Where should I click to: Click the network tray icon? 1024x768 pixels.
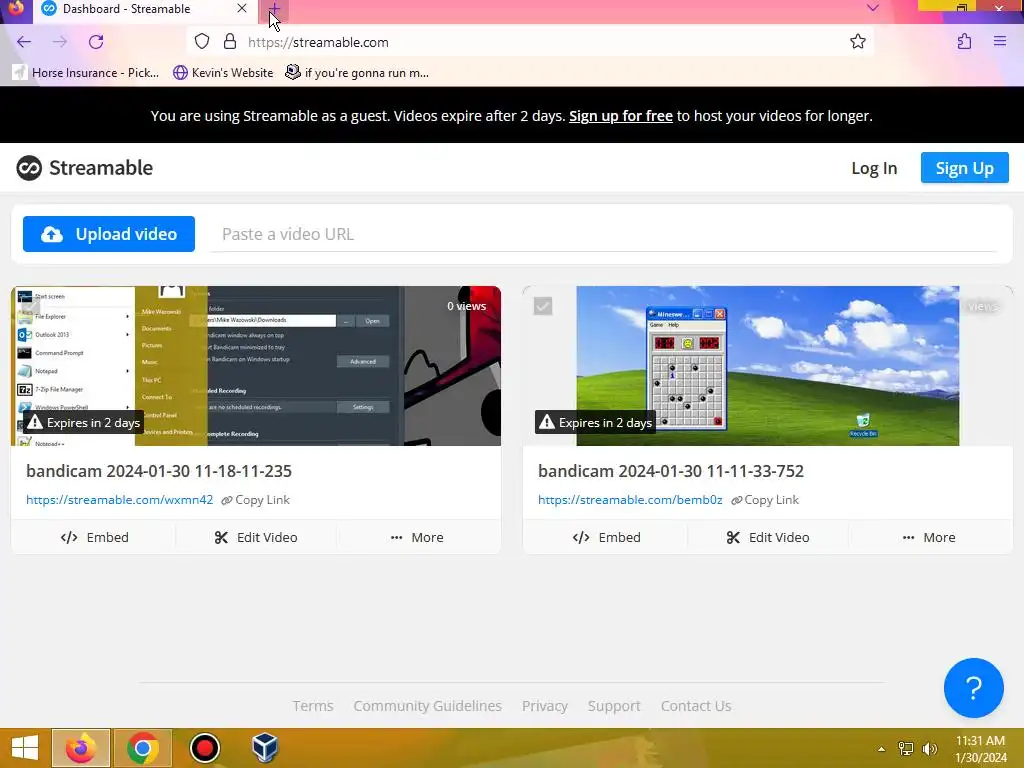[905, 749]
